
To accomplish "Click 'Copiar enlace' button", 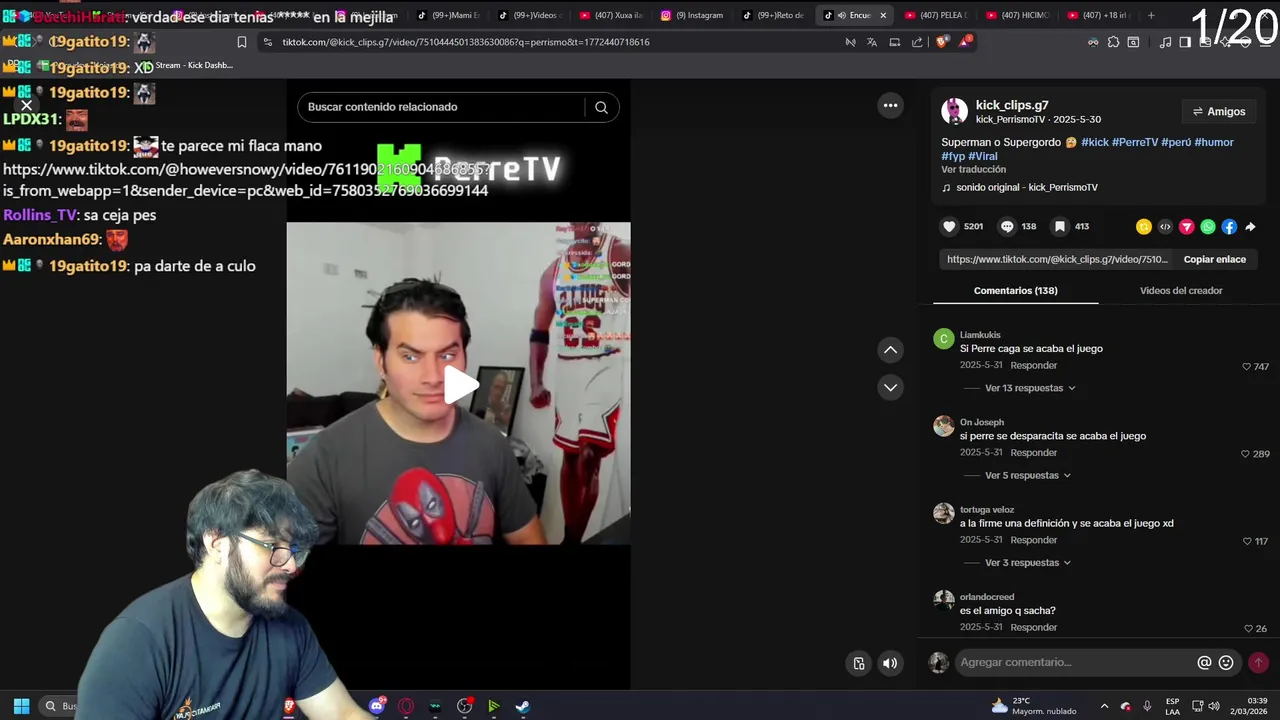I will [x=1215, y=259].
